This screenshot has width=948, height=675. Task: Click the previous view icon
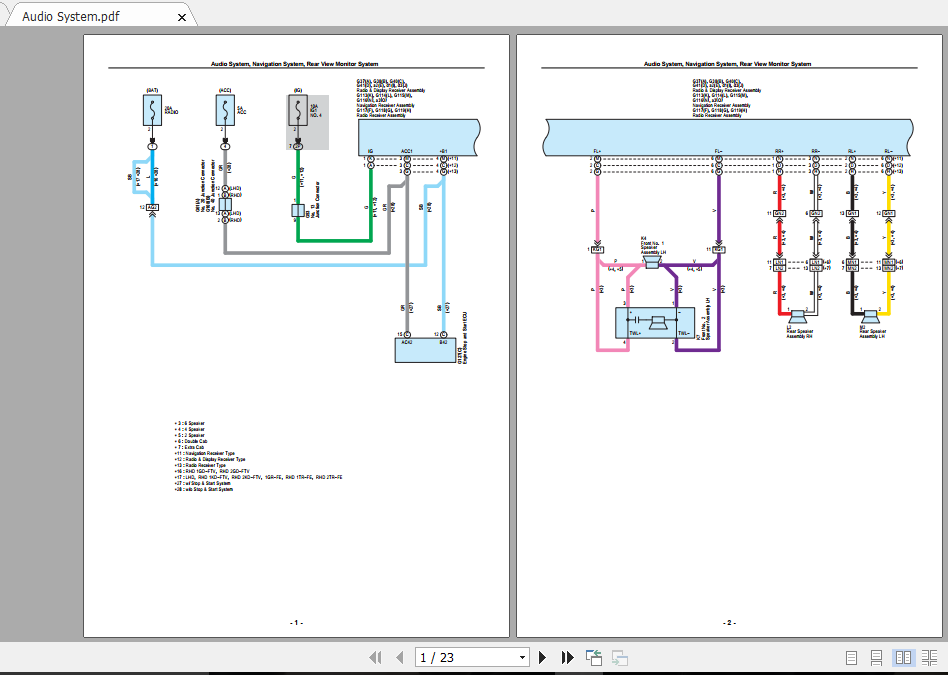(x=594, y=657)
